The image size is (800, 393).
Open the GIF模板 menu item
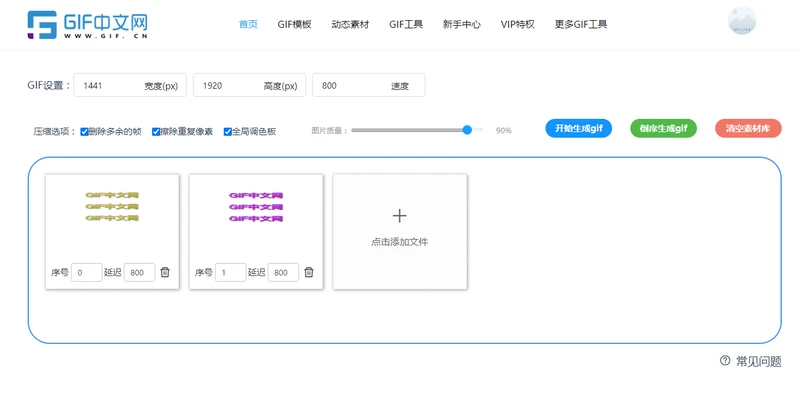tap(294, 24)
